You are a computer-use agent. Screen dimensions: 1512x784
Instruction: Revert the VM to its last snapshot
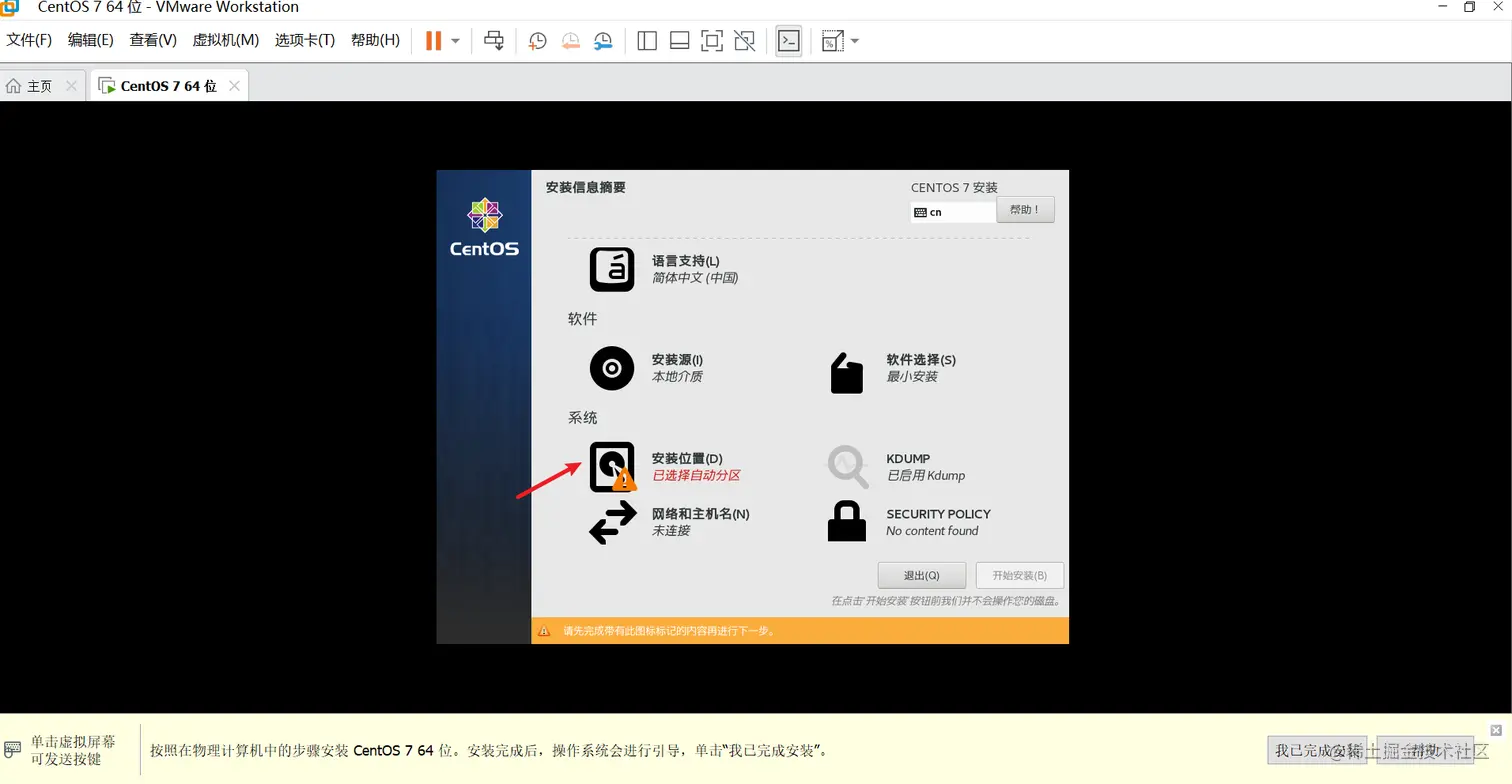[x=570, y=41]
